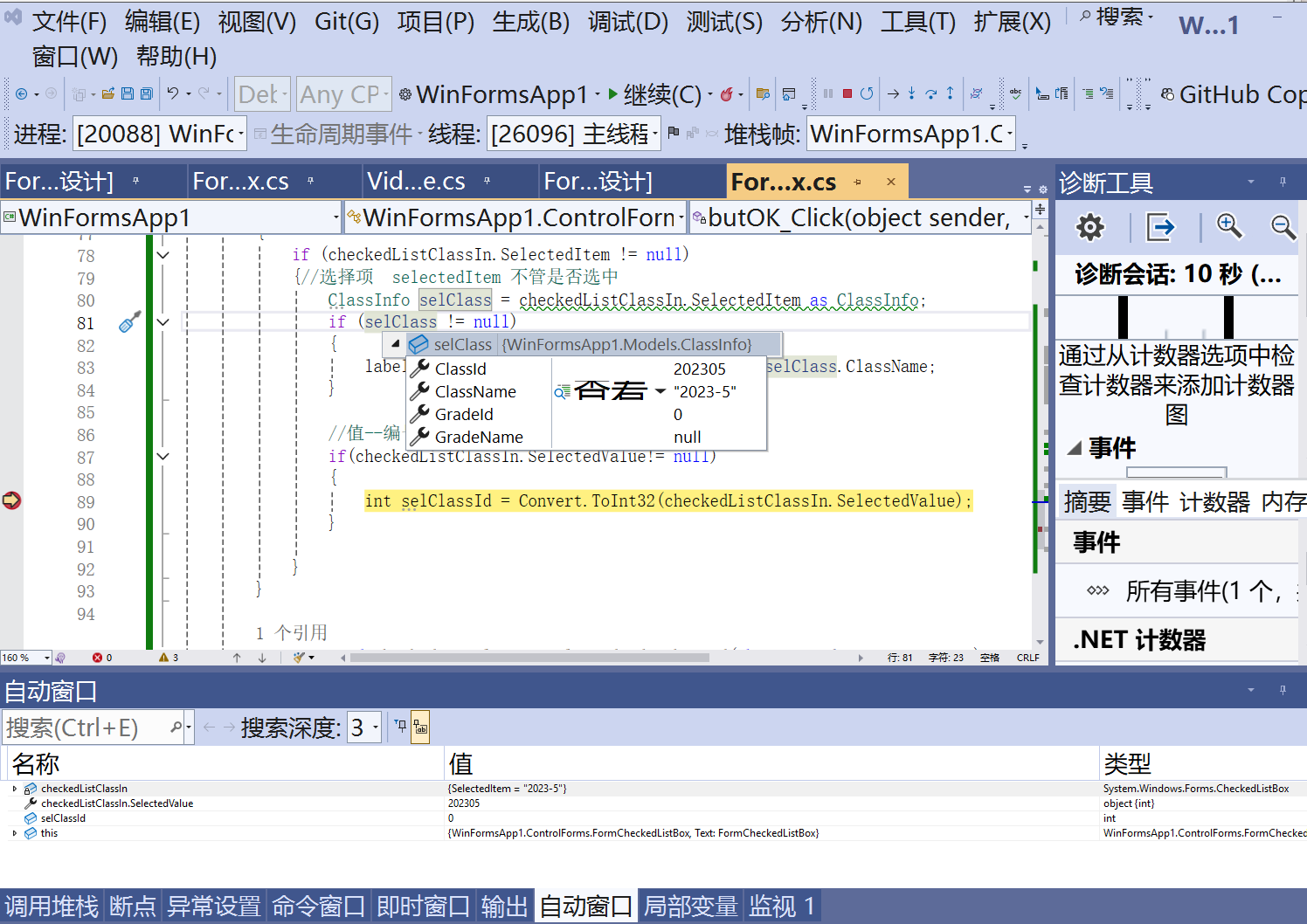
Task: Click the thread flag icon in debug toolbar
Action: click(x=673, y=134)
